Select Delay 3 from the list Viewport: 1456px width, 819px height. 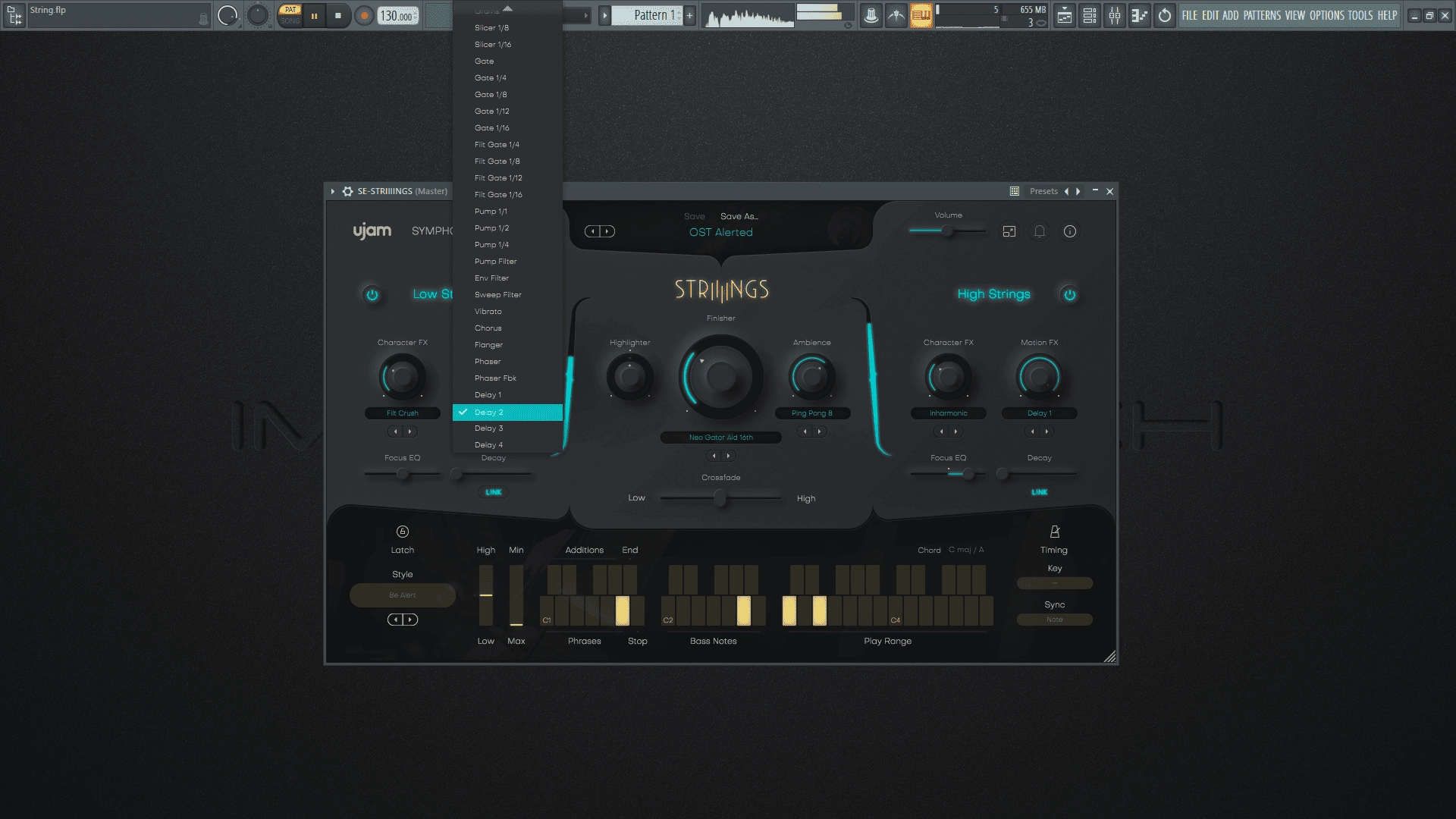pos(507,428)
